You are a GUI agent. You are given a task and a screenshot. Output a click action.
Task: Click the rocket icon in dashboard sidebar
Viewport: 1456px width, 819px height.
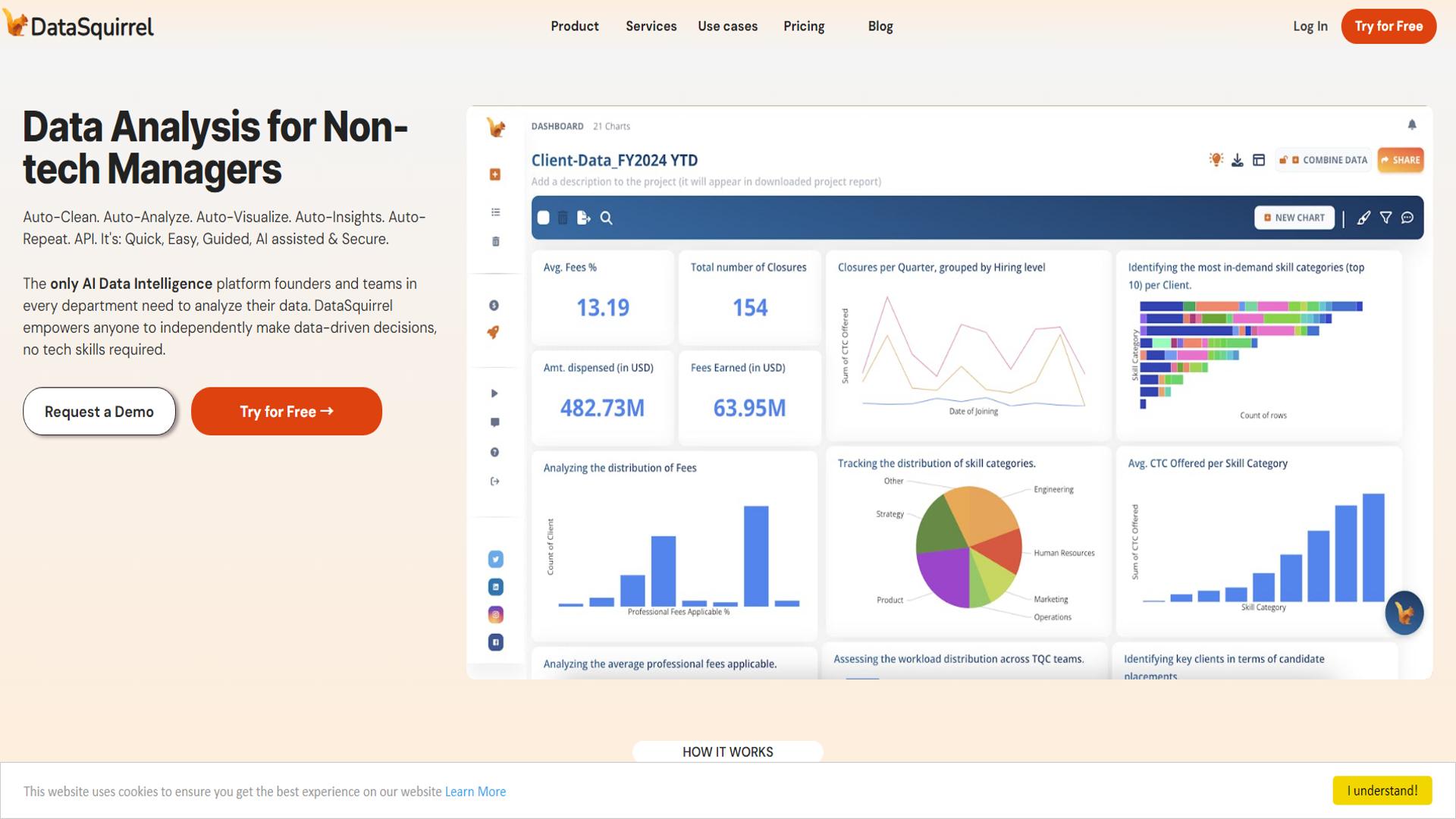click(x=494, y=332)
